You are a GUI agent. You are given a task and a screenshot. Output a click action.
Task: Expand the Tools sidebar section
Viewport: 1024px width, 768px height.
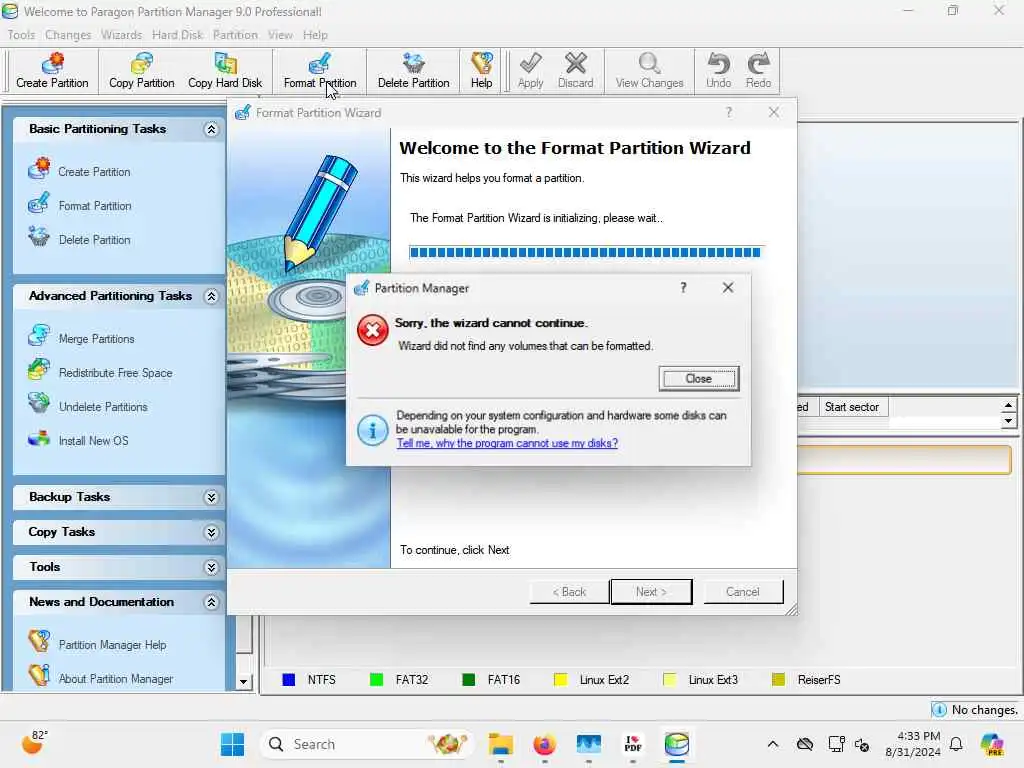pos(211,568)
